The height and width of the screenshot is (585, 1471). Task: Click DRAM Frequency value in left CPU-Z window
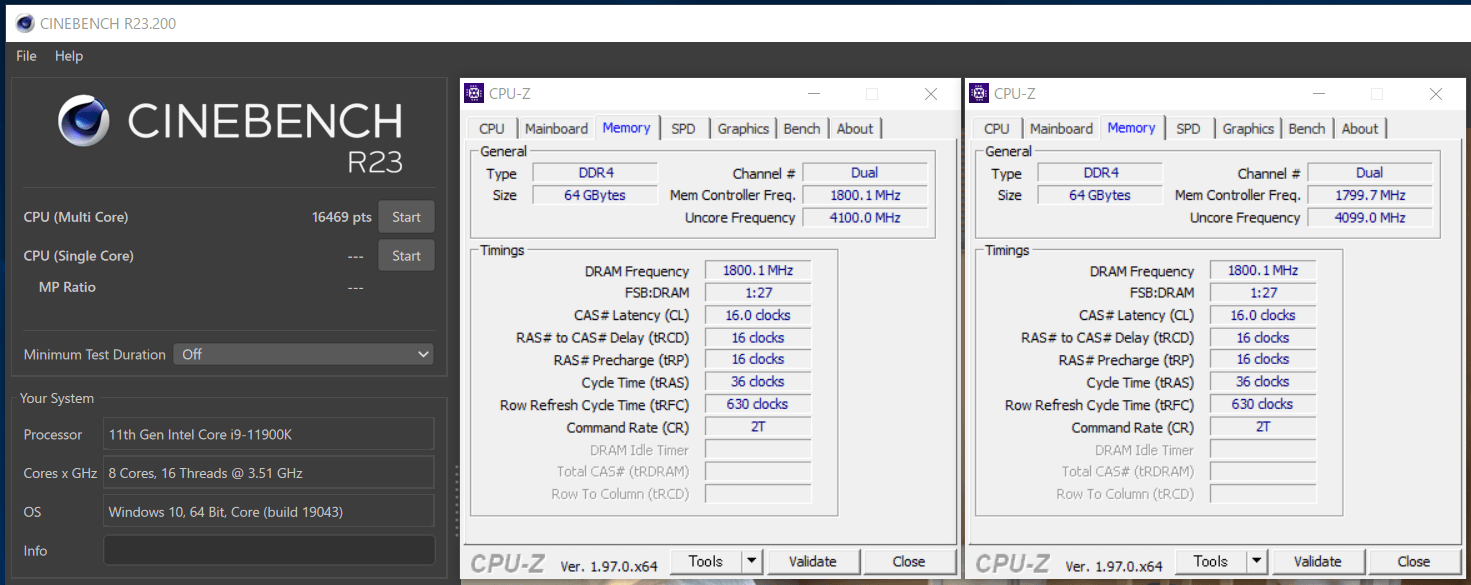[757, 271]
